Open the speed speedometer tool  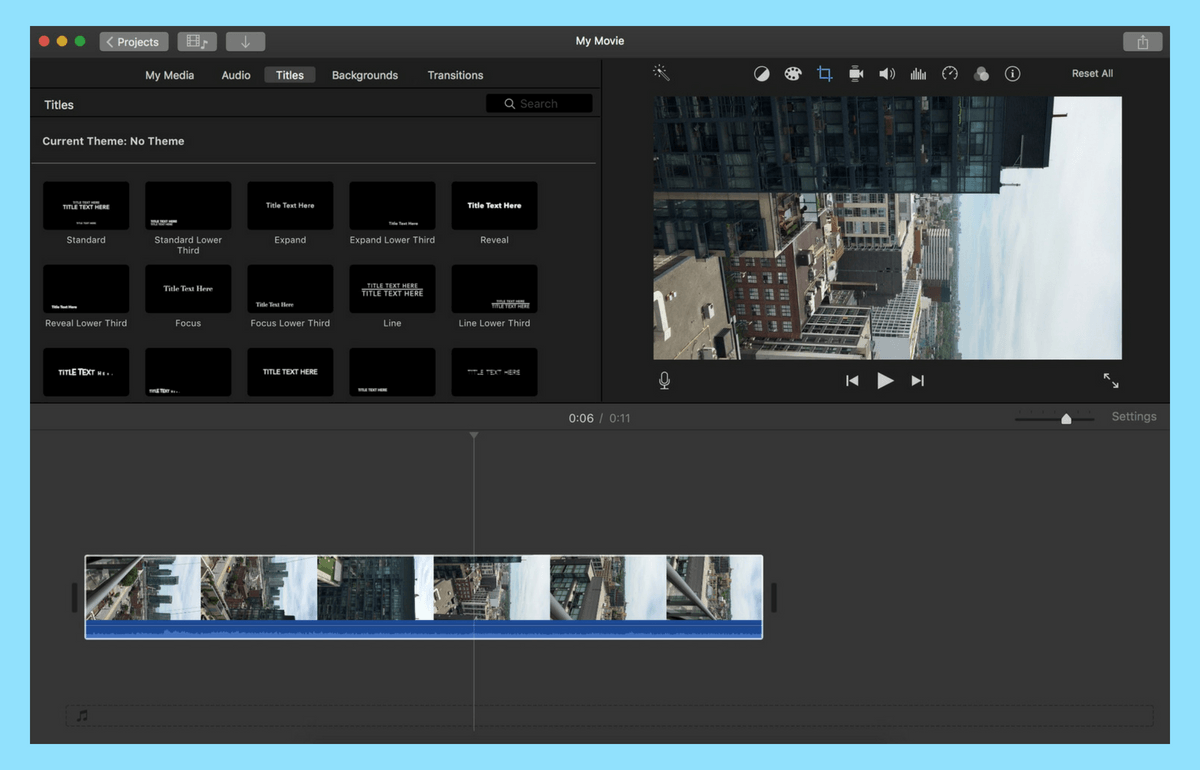[x=950, y=74]
